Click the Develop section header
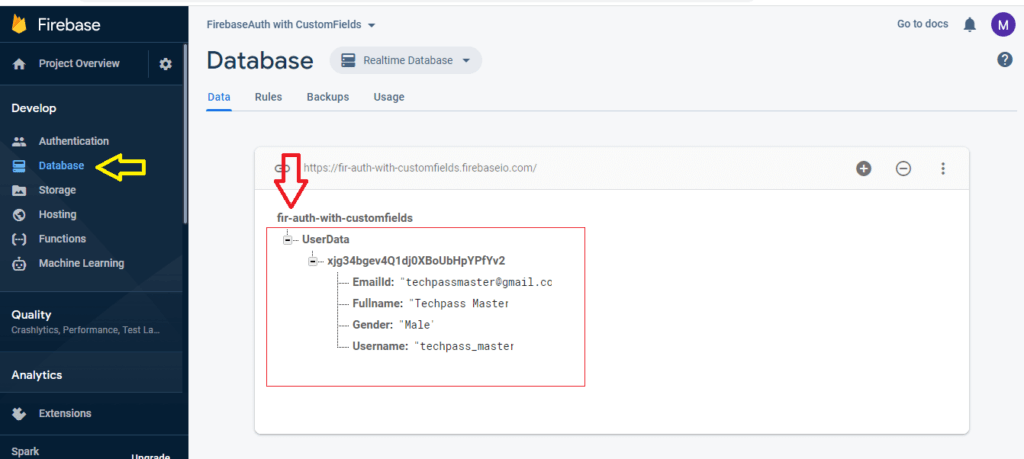1024x459 pixels. 34,108
